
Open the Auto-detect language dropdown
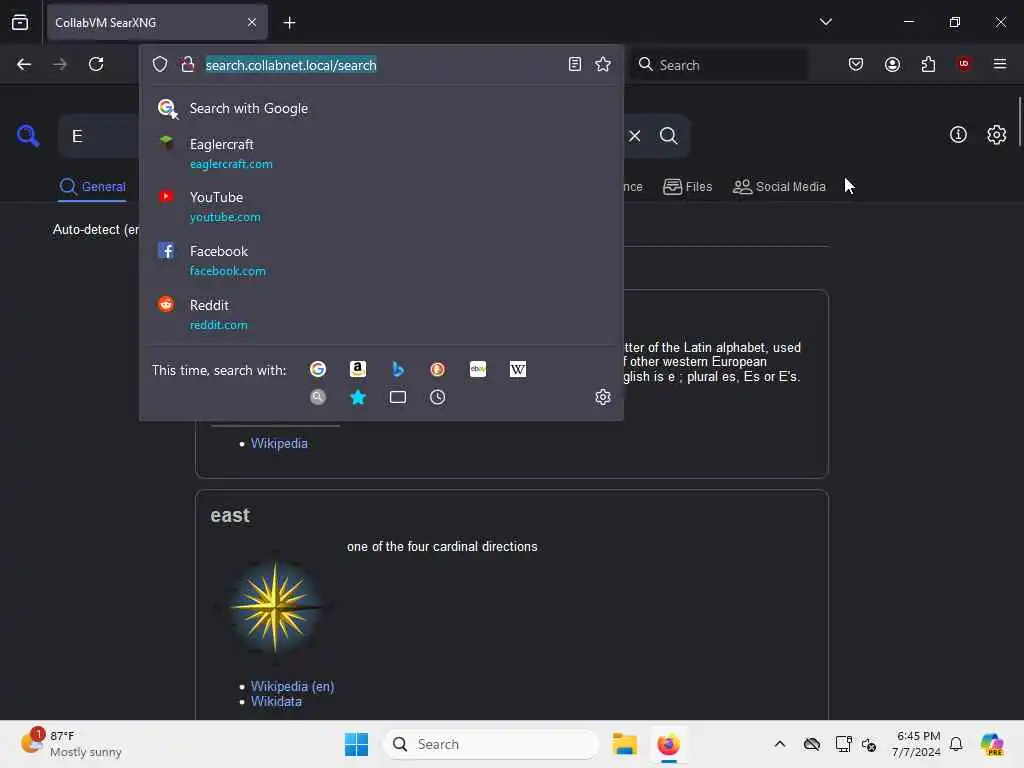[96, 229]
